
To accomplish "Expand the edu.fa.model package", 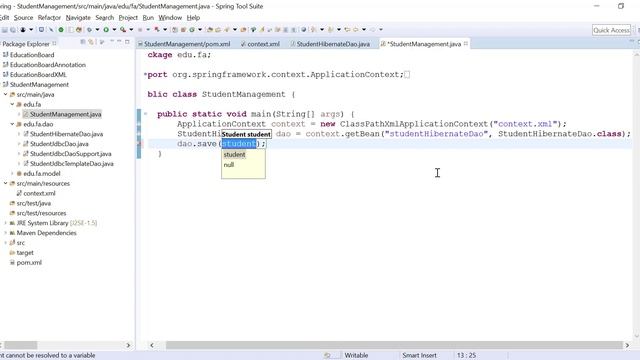I will 12,173.
